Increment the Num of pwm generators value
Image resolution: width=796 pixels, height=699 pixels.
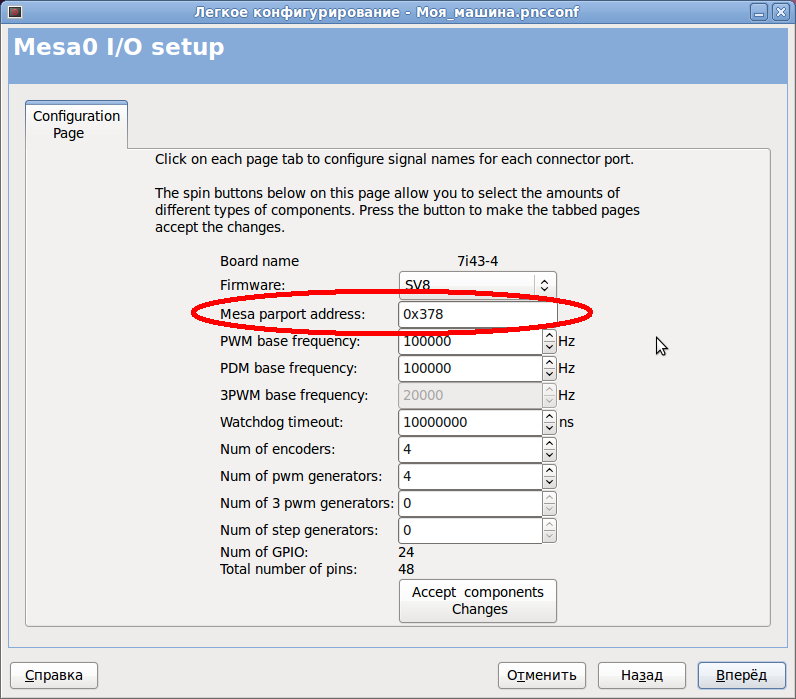(x=549, y=470)
